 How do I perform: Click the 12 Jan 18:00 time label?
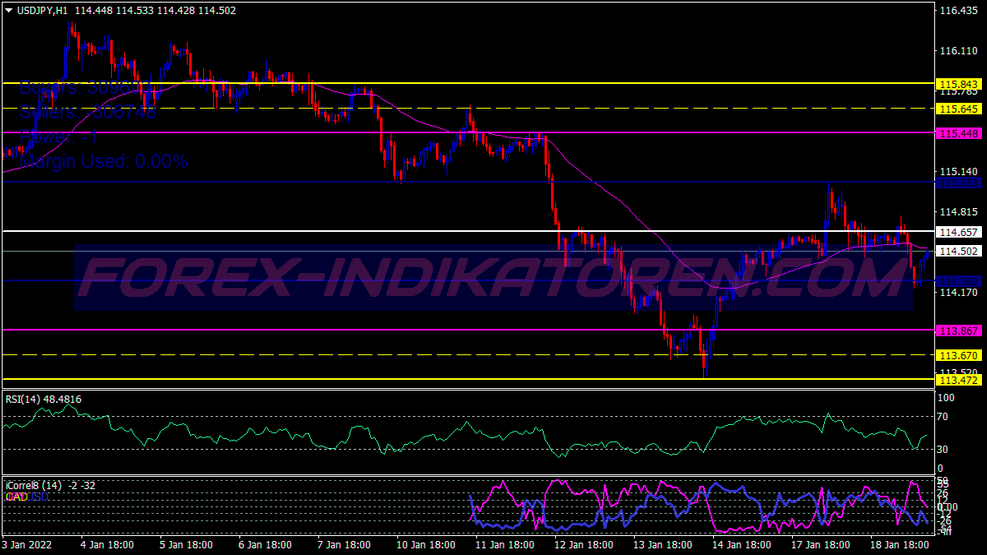584,545
